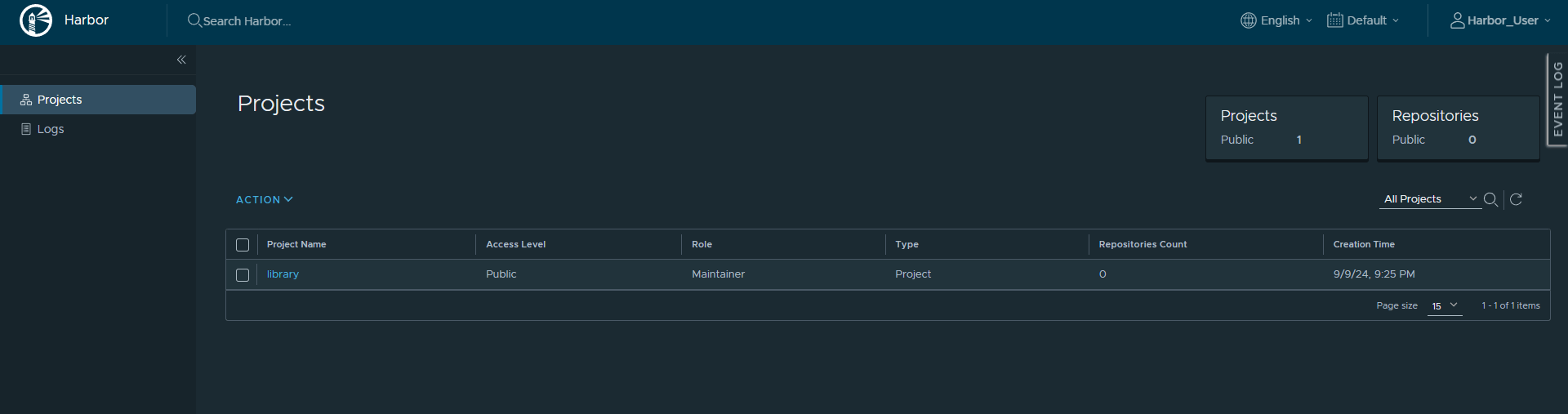Change page size with the 15 dropdown
This screenshot has height=414, width=1568.
pyautogui.click(x=1444, y=306)
